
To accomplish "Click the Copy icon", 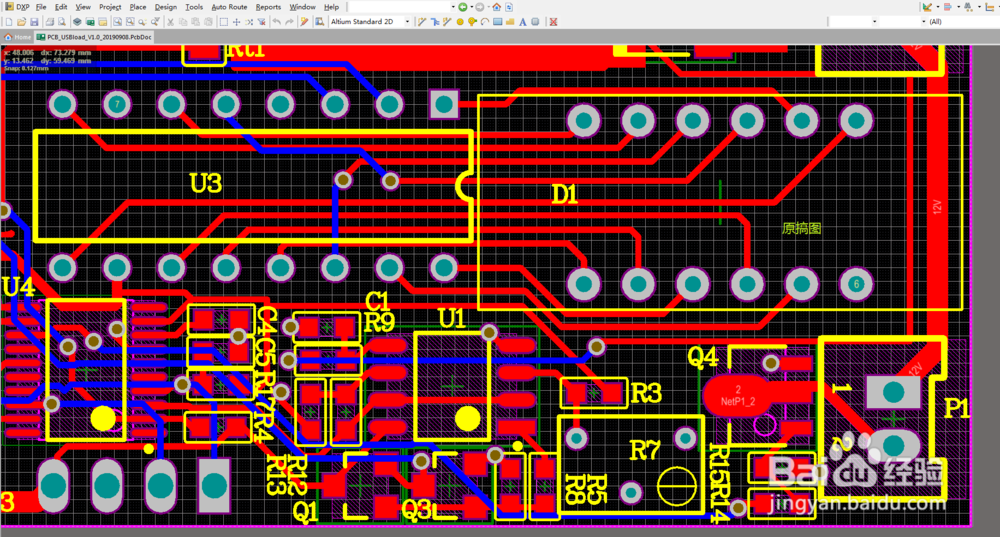I will click(x=183, y=22).
